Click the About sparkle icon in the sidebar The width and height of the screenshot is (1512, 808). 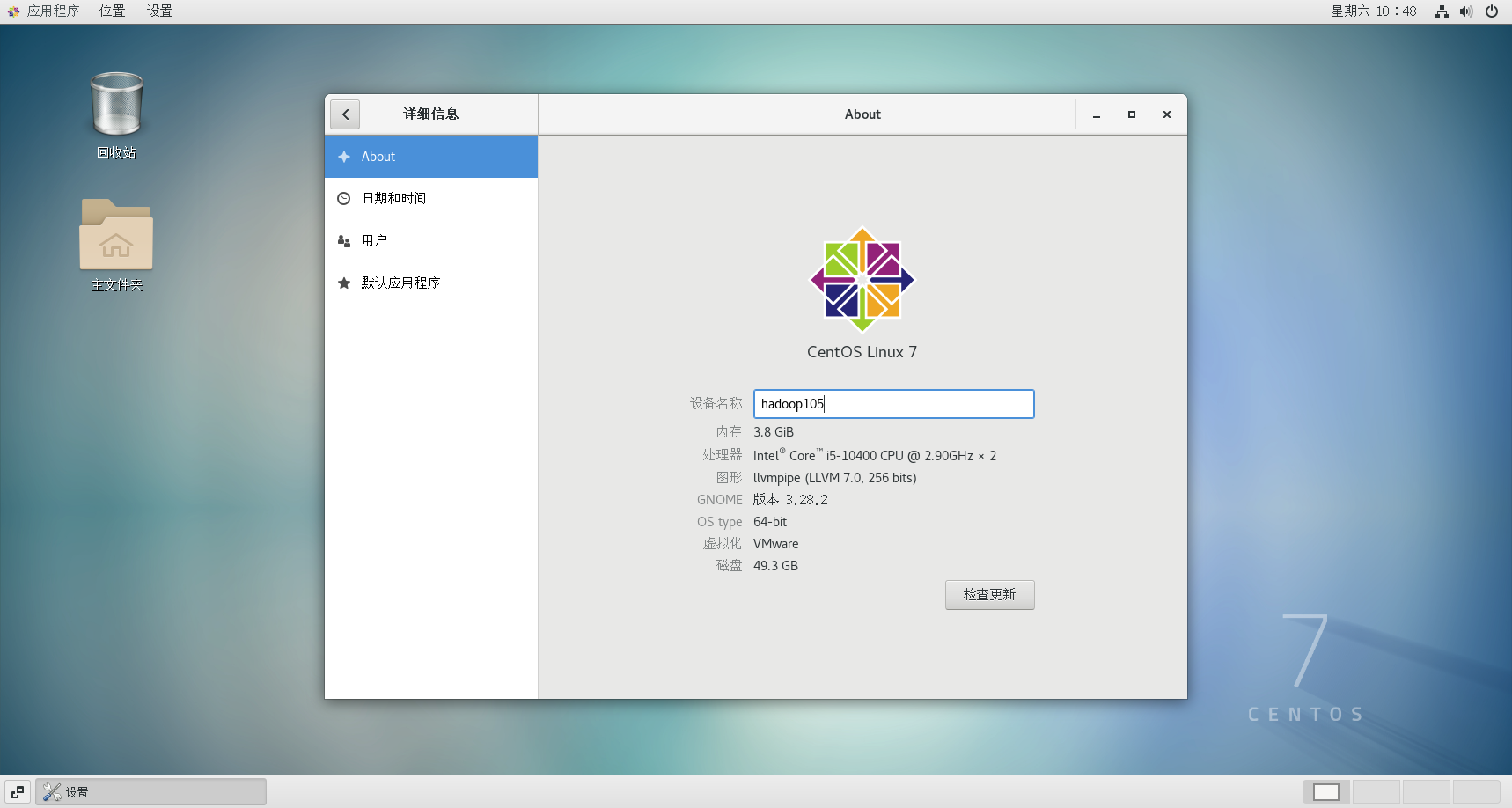tap(344, 157)
